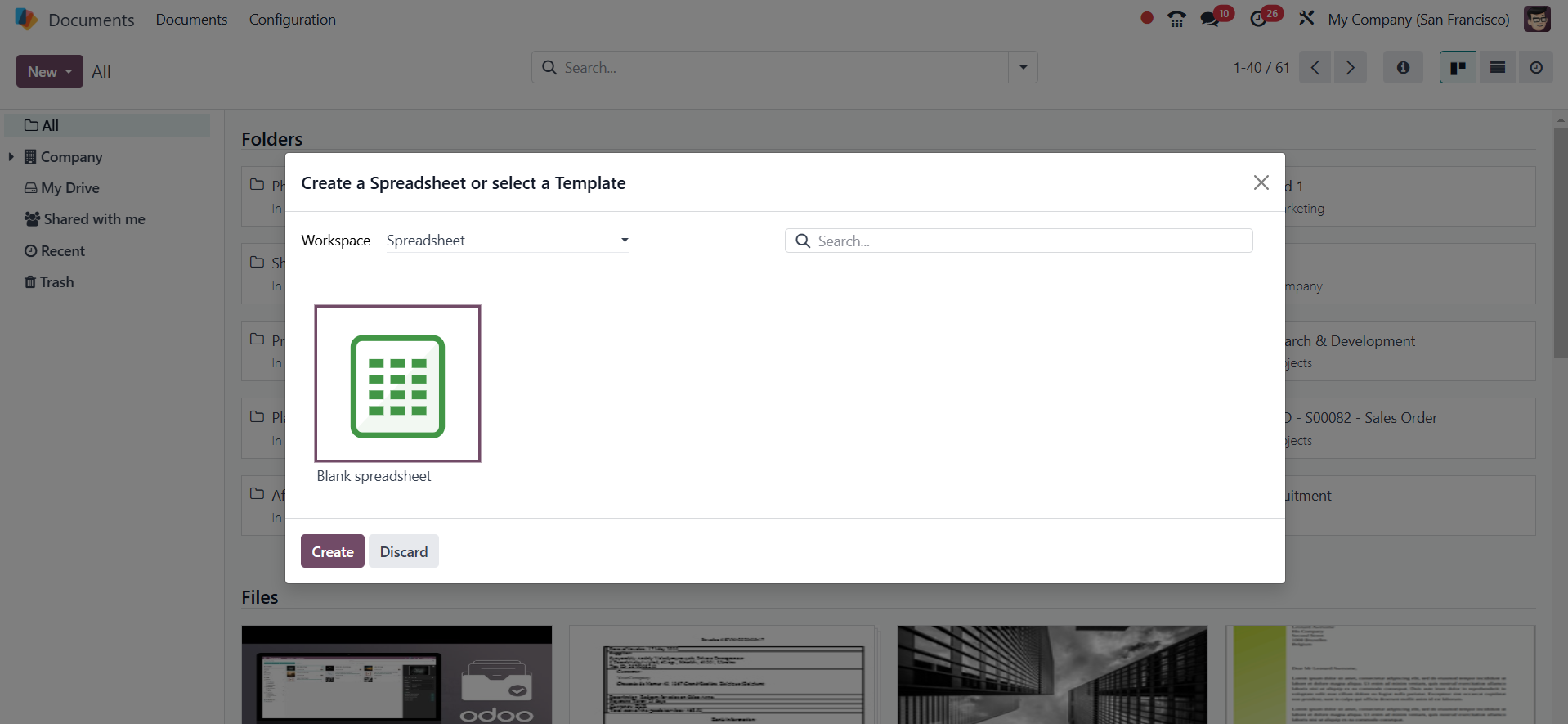Go to the next page of documents
Viewport: 1568px width, 724px height.
coord(1350,68)
